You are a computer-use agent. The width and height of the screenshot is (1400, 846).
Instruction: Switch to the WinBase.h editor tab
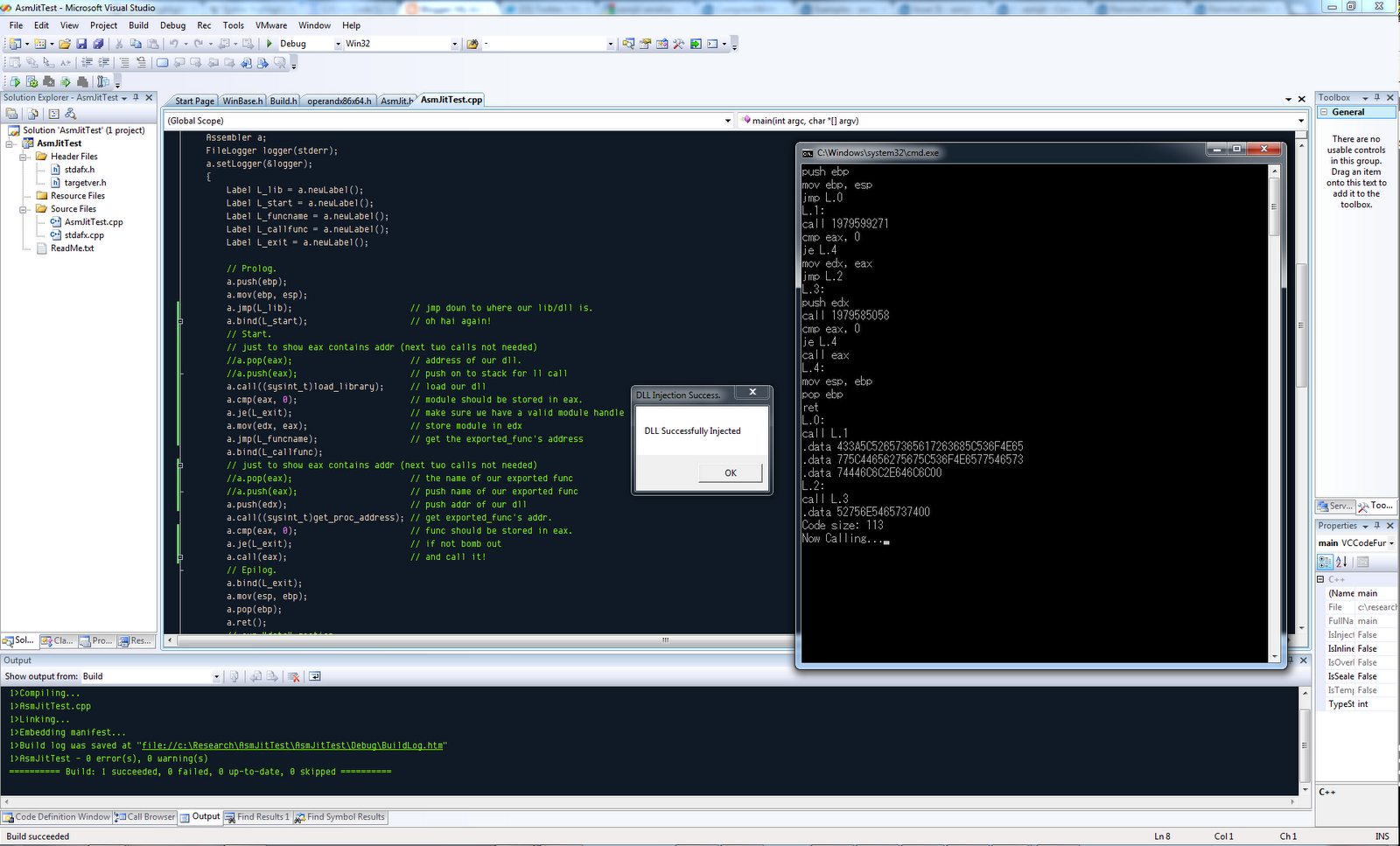[x=242, y=101]
